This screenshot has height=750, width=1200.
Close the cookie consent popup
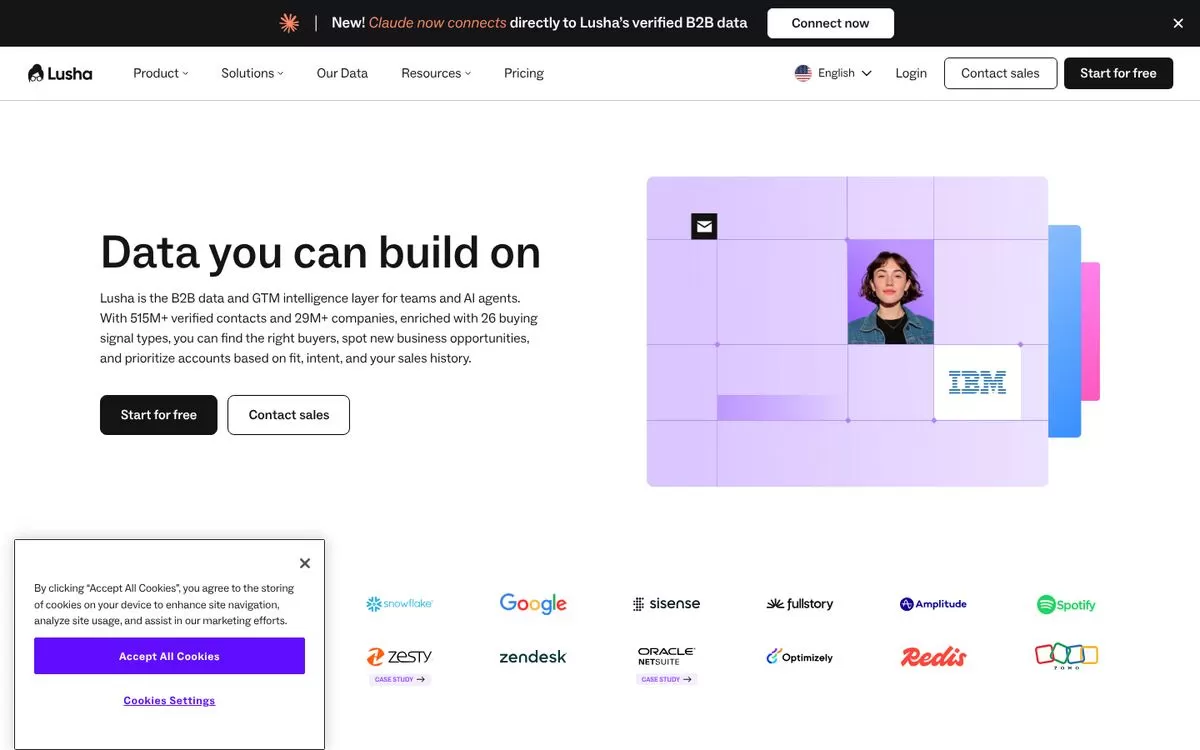(x=305, y=563)
